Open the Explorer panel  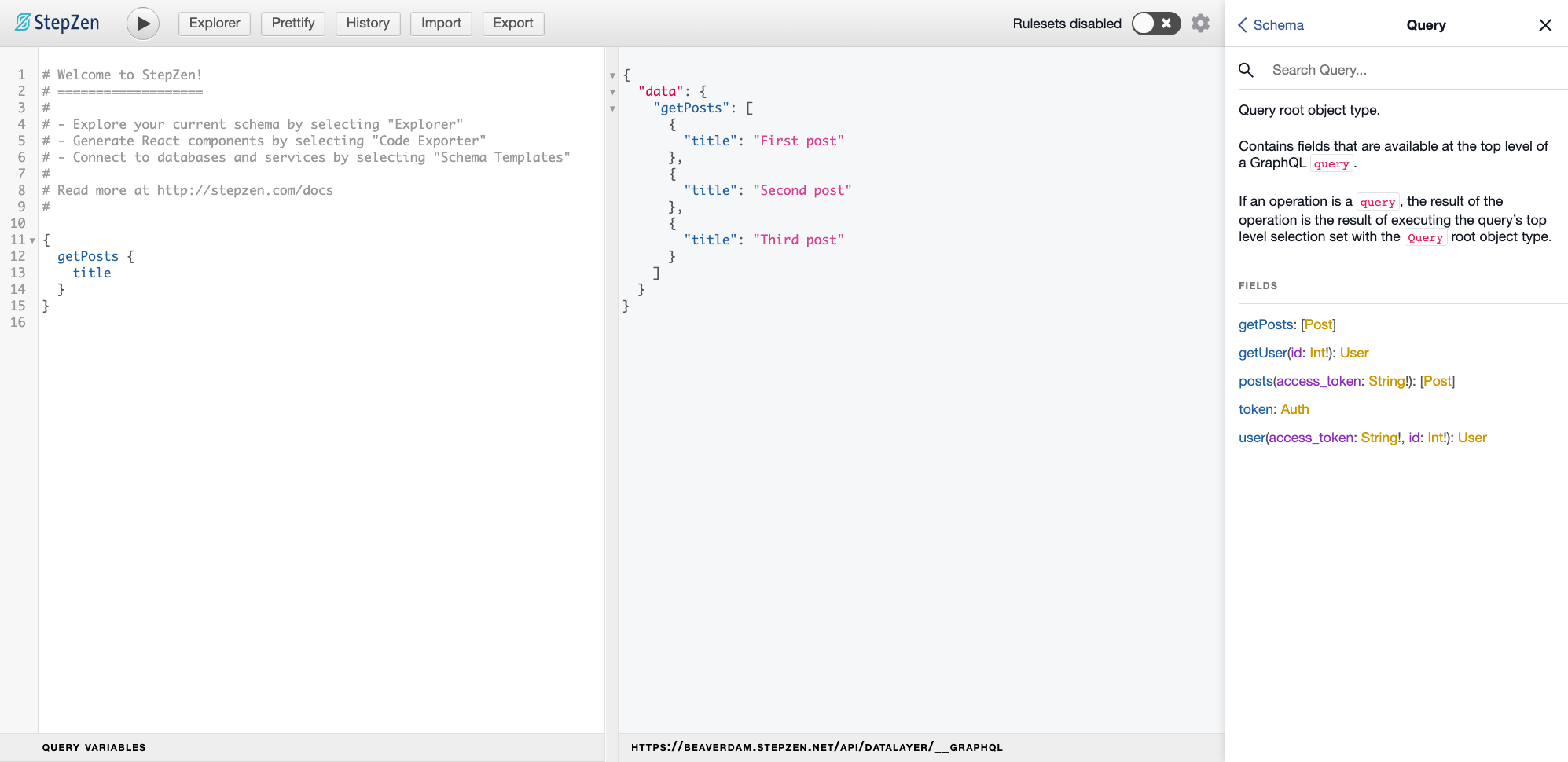[x=214, y=23]
